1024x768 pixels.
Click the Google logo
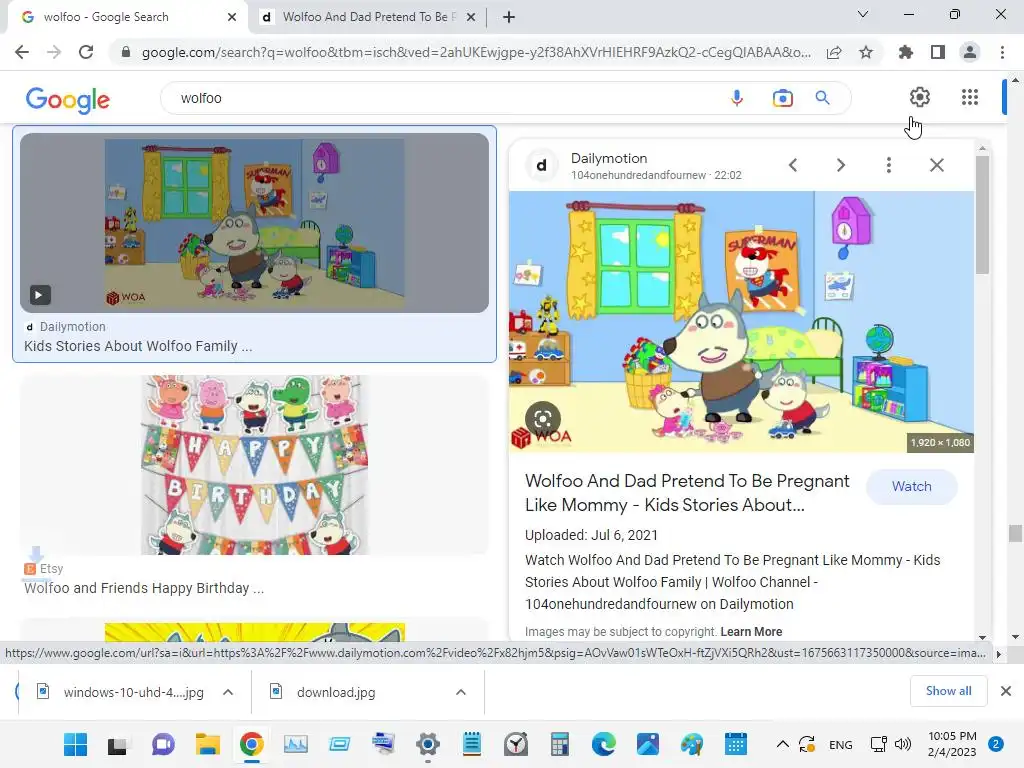click(x=68, y=100)
